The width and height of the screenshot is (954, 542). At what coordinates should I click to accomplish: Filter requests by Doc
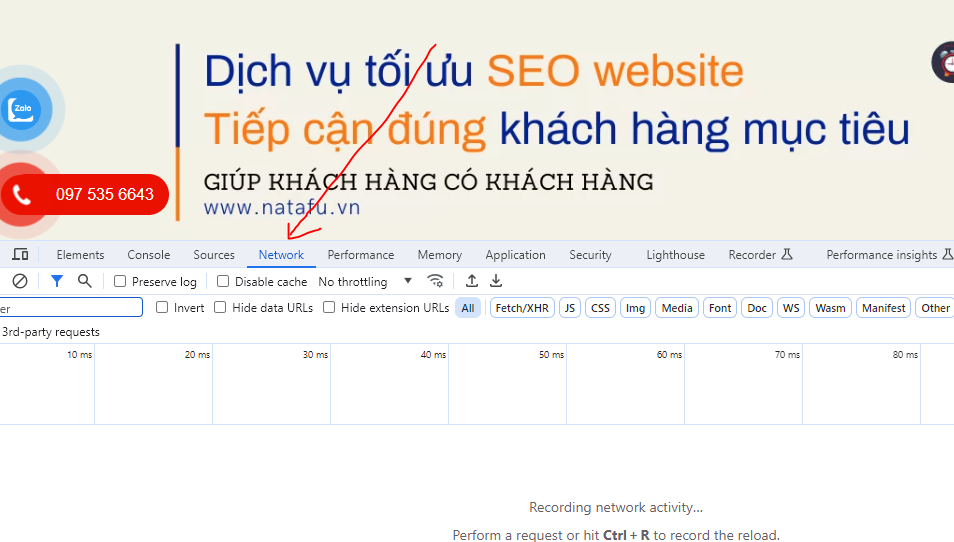[x=757, y=308]
